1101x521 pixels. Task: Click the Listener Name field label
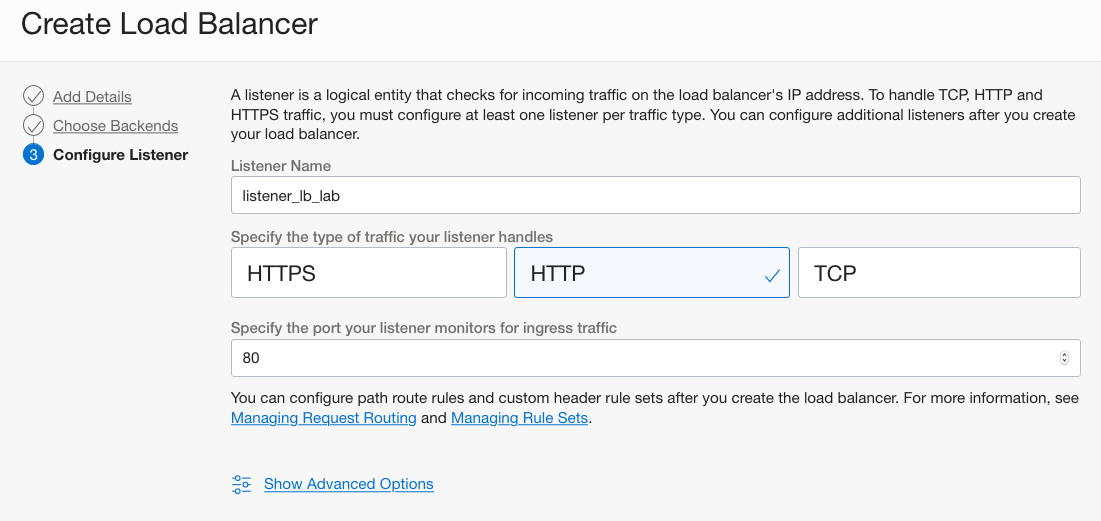(x=281, y=166)
